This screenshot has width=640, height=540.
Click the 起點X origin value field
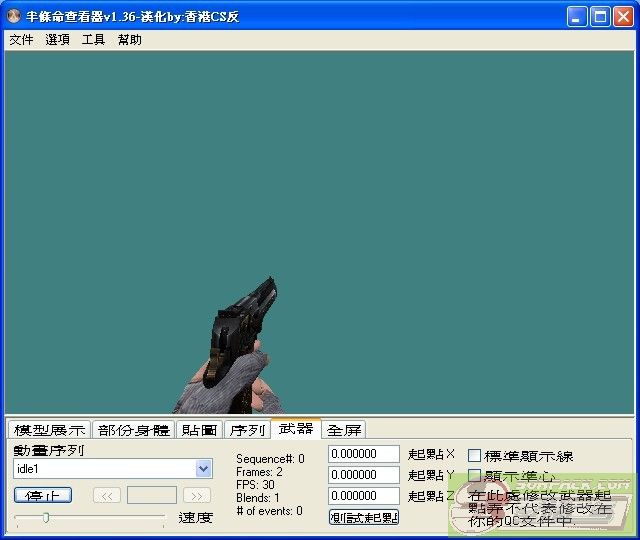click(x=364, y=454)
